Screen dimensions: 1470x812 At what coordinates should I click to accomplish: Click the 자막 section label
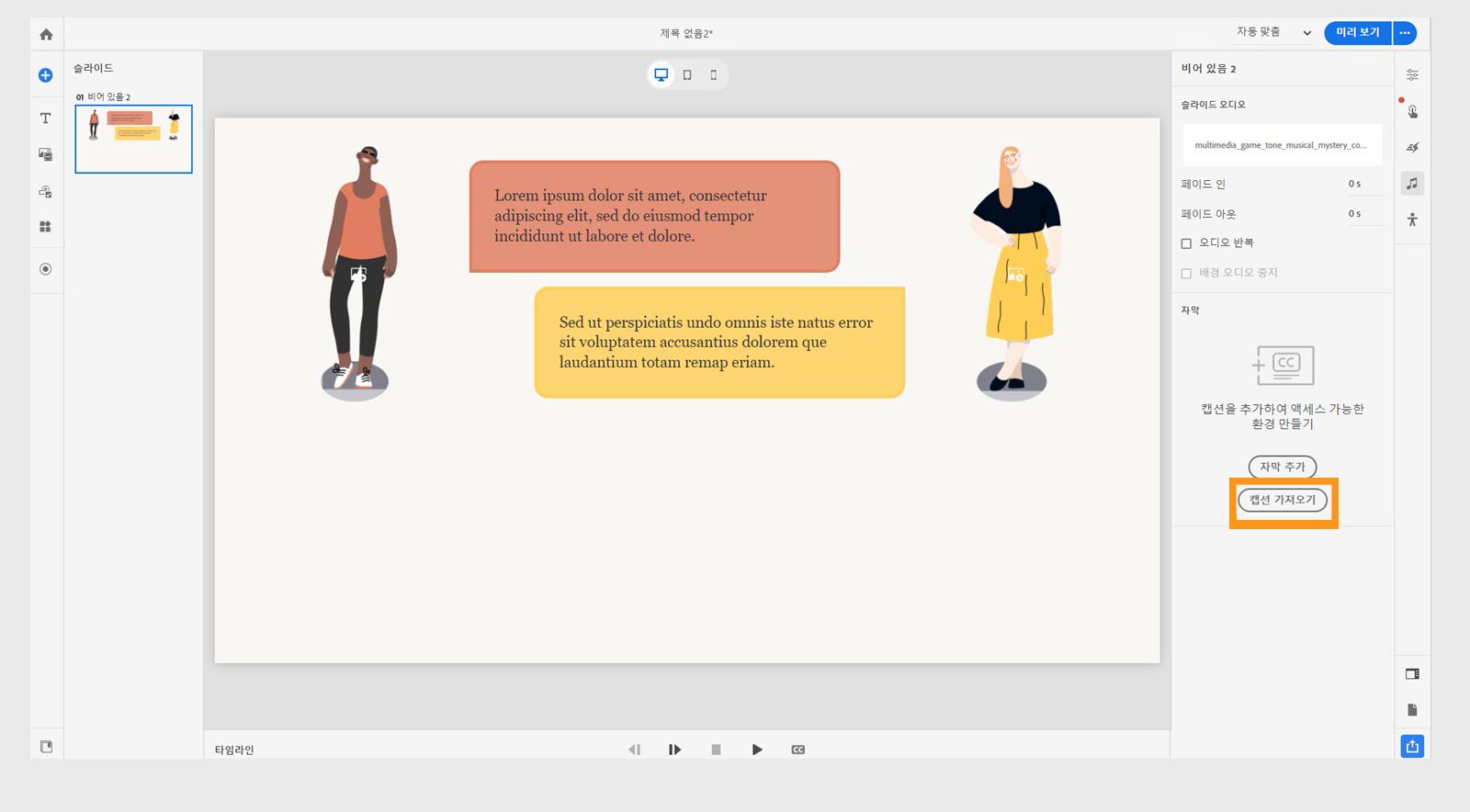click(x=1190, y=310)
